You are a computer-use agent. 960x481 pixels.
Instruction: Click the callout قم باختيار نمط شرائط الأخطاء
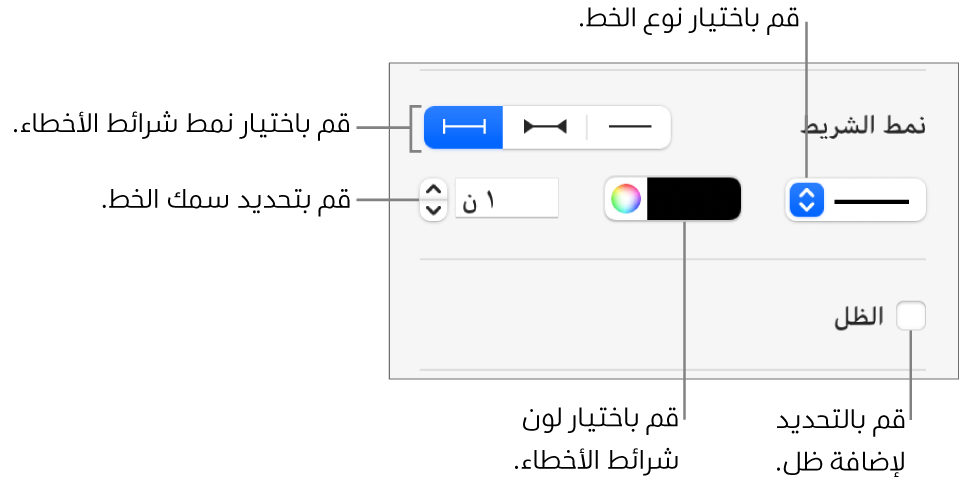click(181, 126)
